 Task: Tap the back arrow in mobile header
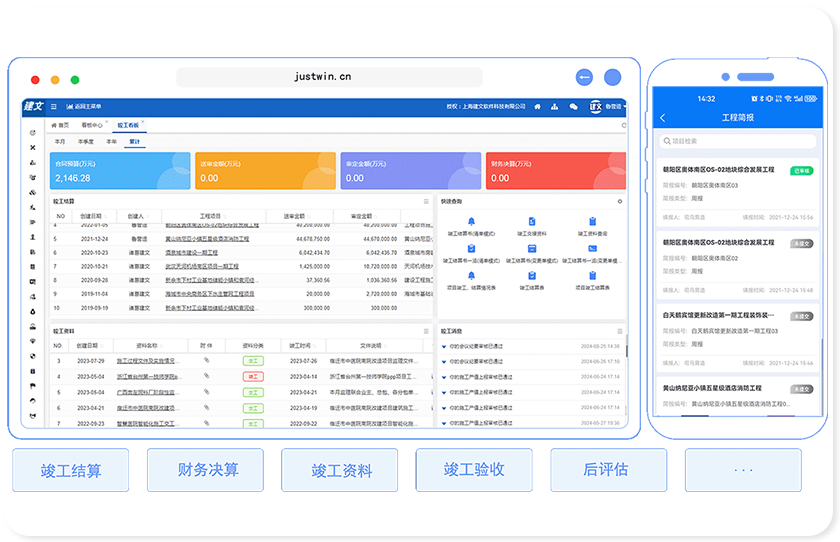pyautogui.click(x=663, y=118)
